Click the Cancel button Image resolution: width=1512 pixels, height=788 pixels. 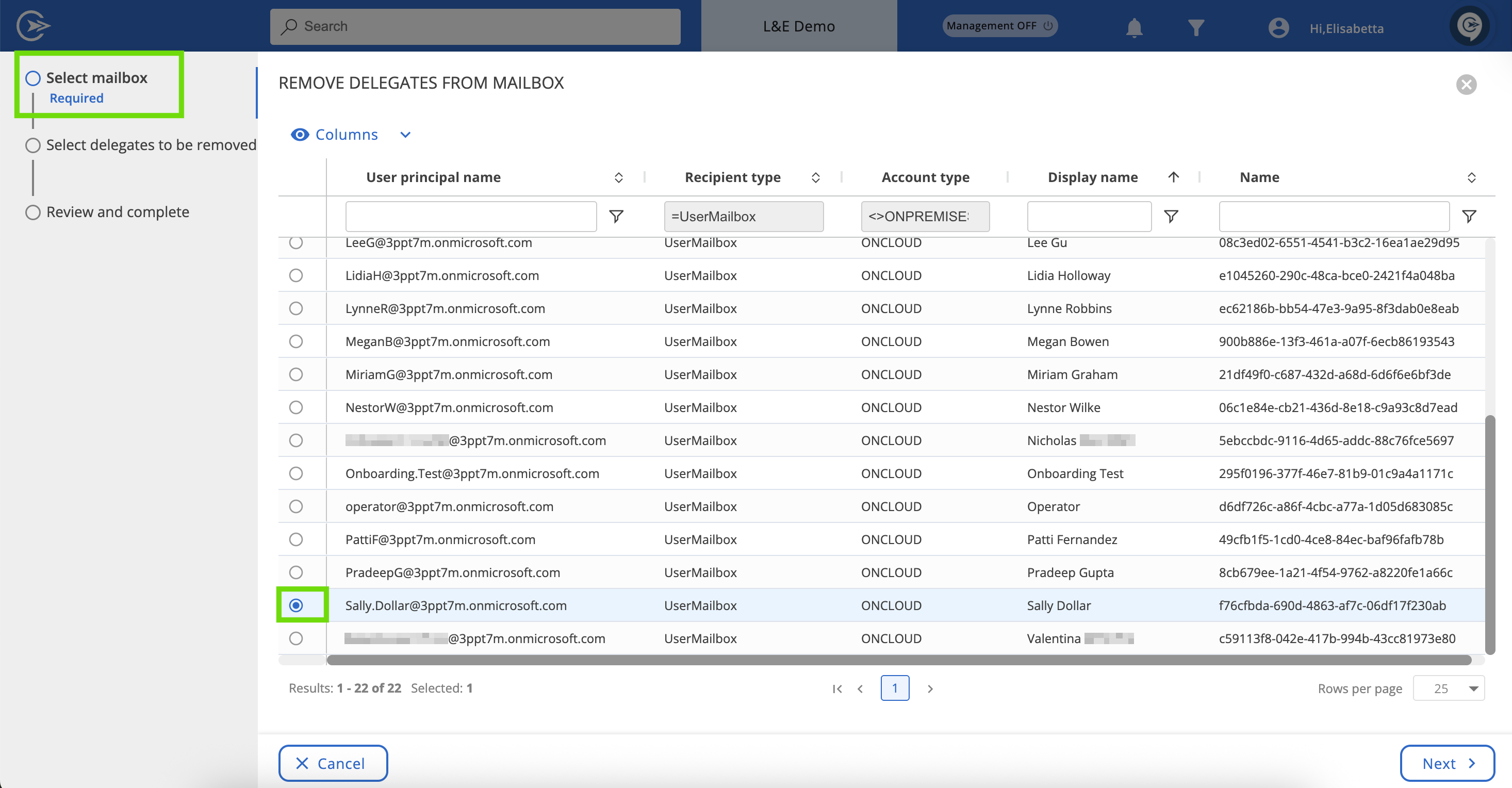333,763
